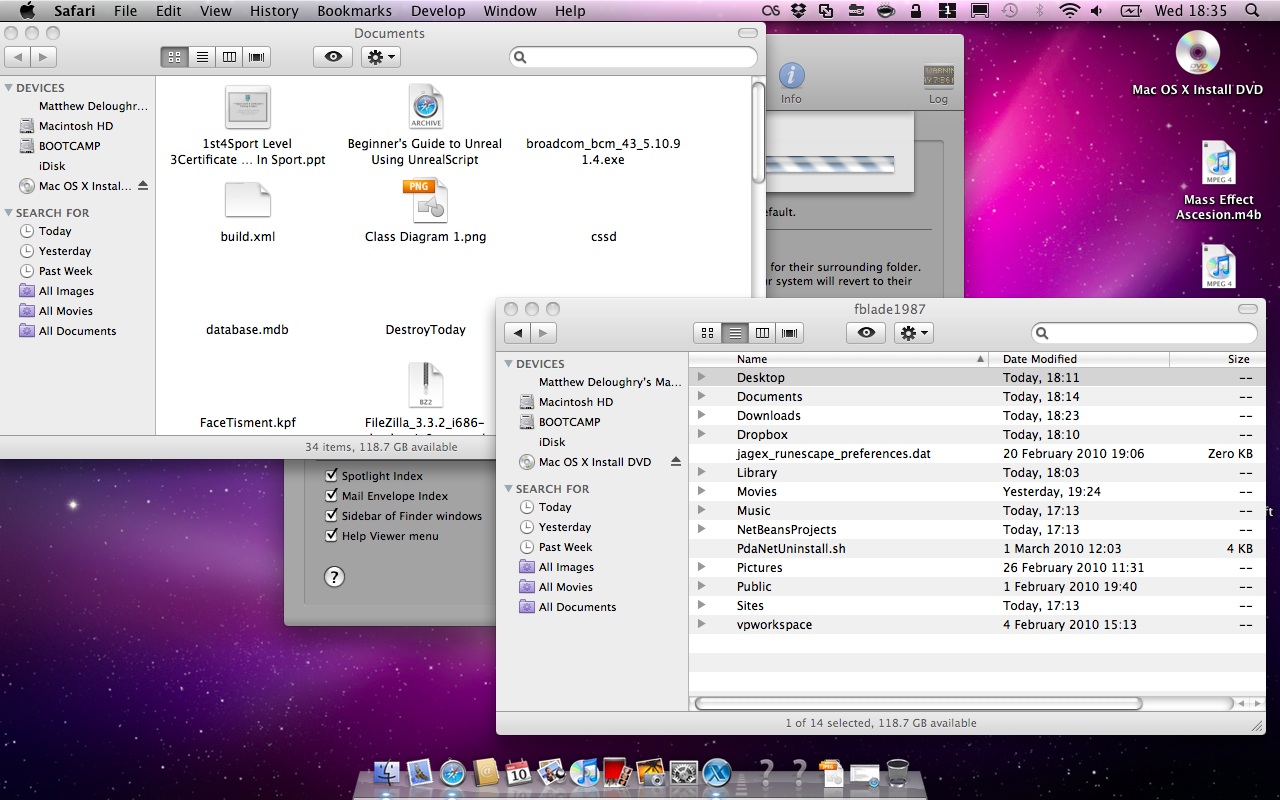Select Past Week search in Documents sidebar
The height and width of the screenshot is (800, 1280).
(x=65, y=271)
